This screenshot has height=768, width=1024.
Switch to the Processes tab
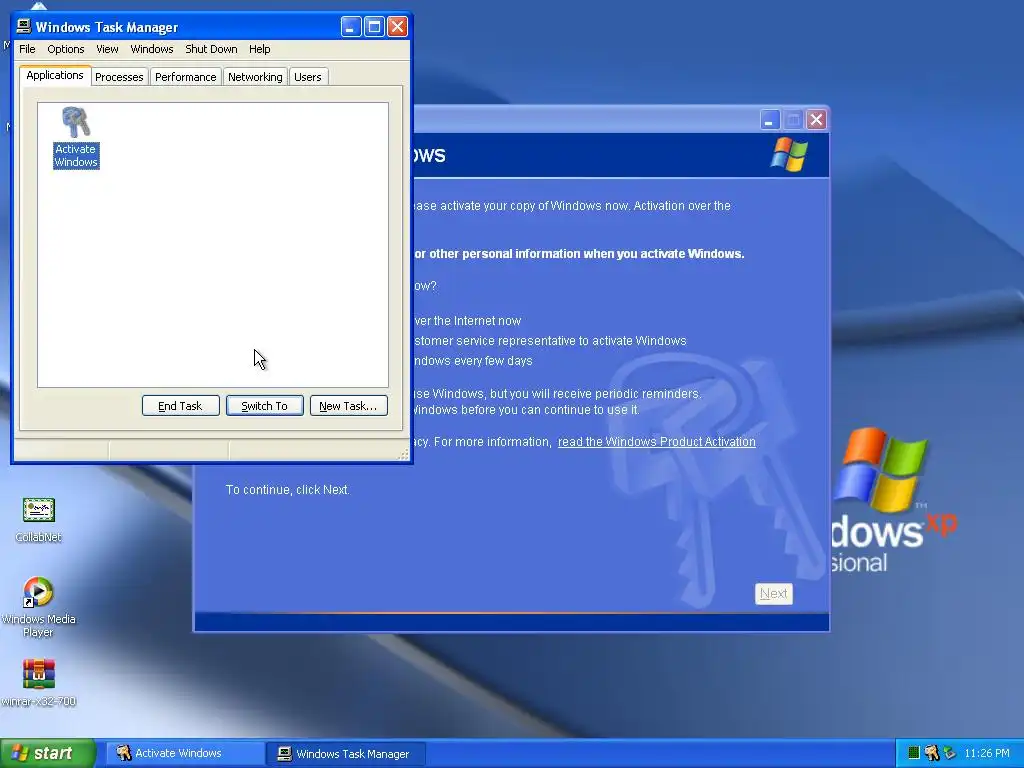click(119, 77)
